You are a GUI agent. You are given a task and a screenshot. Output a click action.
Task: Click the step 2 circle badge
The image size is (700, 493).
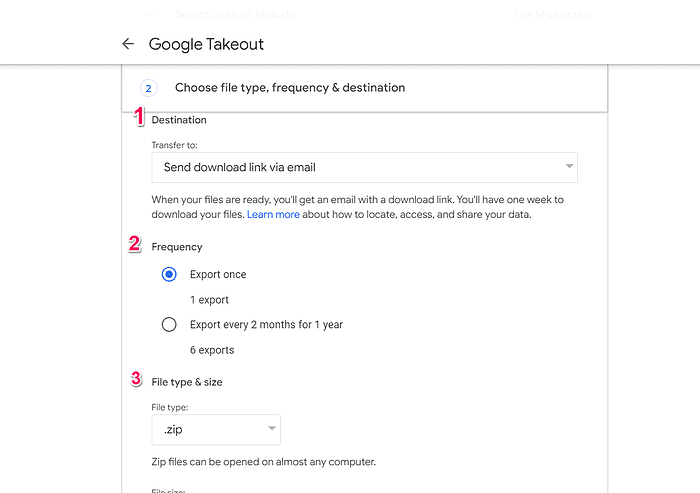[149, 88]
